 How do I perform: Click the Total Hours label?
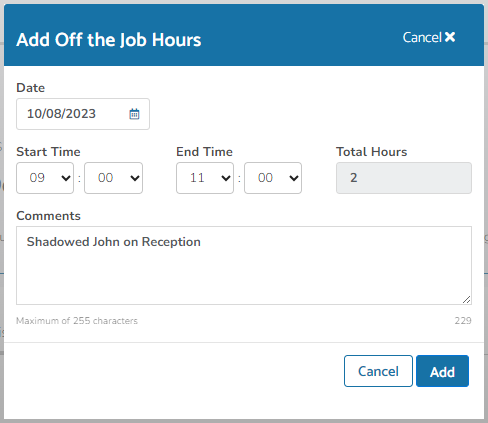(x=371, y=152)
